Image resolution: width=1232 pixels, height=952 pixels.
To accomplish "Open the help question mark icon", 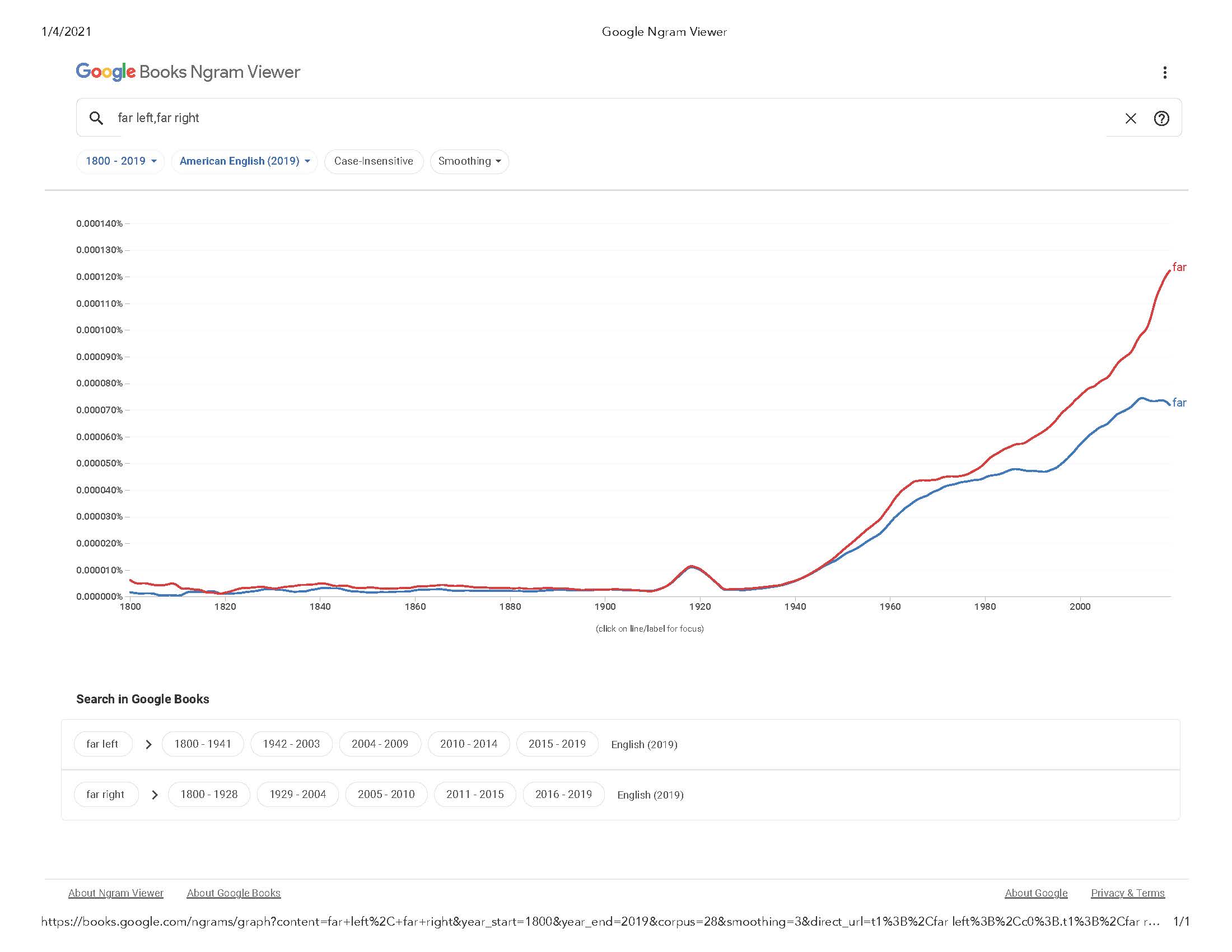I will coord(1161,118).
